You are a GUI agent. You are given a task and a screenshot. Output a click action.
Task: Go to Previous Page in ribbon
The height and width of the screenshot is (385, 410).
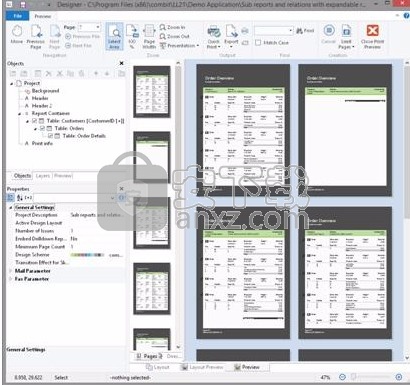[x=36, y=37]
